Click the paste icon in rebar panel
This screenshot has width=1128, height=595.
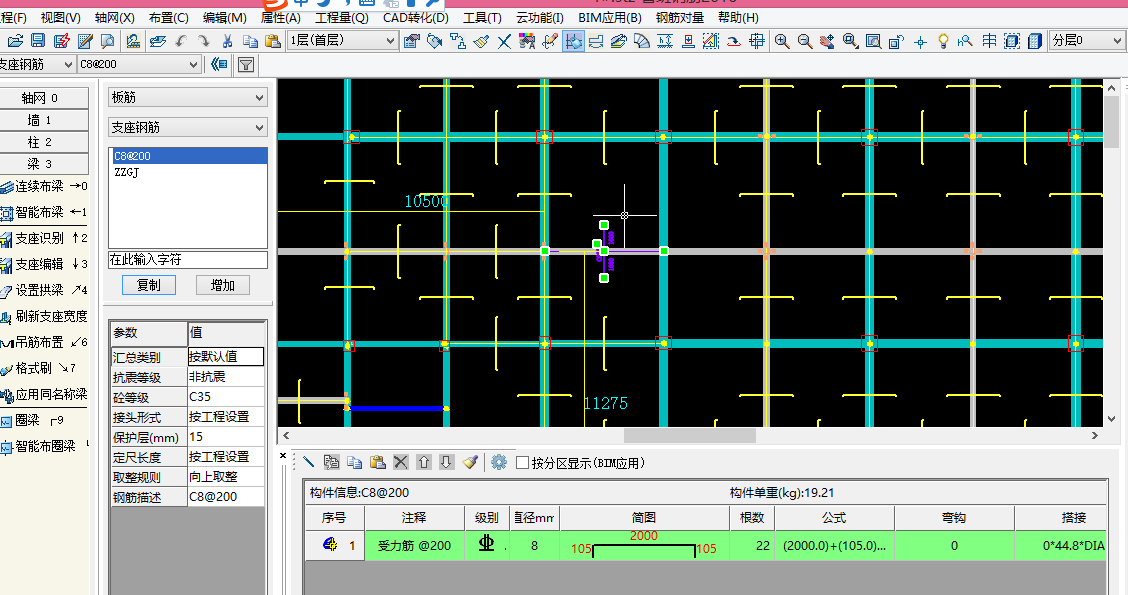click(378, 462)
